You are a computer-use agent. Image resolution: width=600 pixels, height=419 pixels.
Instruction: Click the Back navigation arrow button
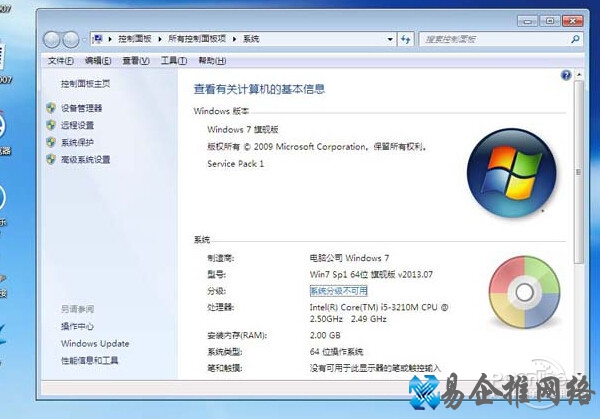tap(52, 39)
